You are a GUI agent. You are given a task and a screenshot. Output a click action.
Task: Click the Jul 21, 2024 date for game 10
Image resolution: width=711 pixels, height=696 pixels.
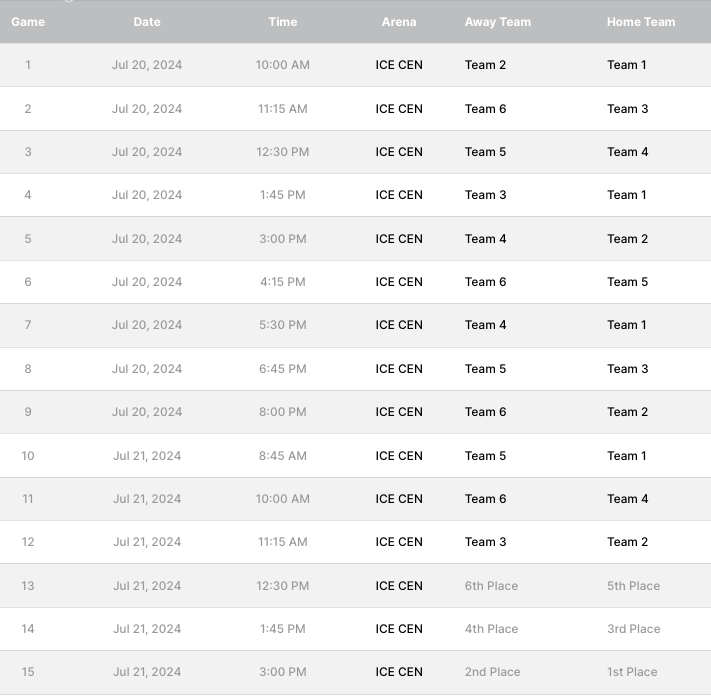(147, 456)
